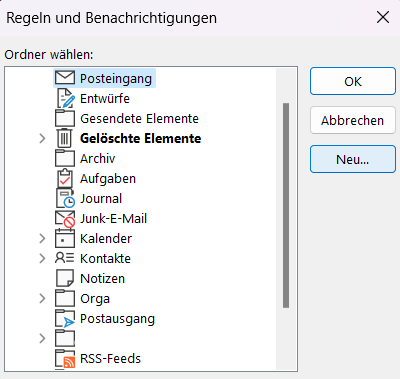Expand the Kalender folder
Screen dimensions: 400x379
tap(42, 238)
